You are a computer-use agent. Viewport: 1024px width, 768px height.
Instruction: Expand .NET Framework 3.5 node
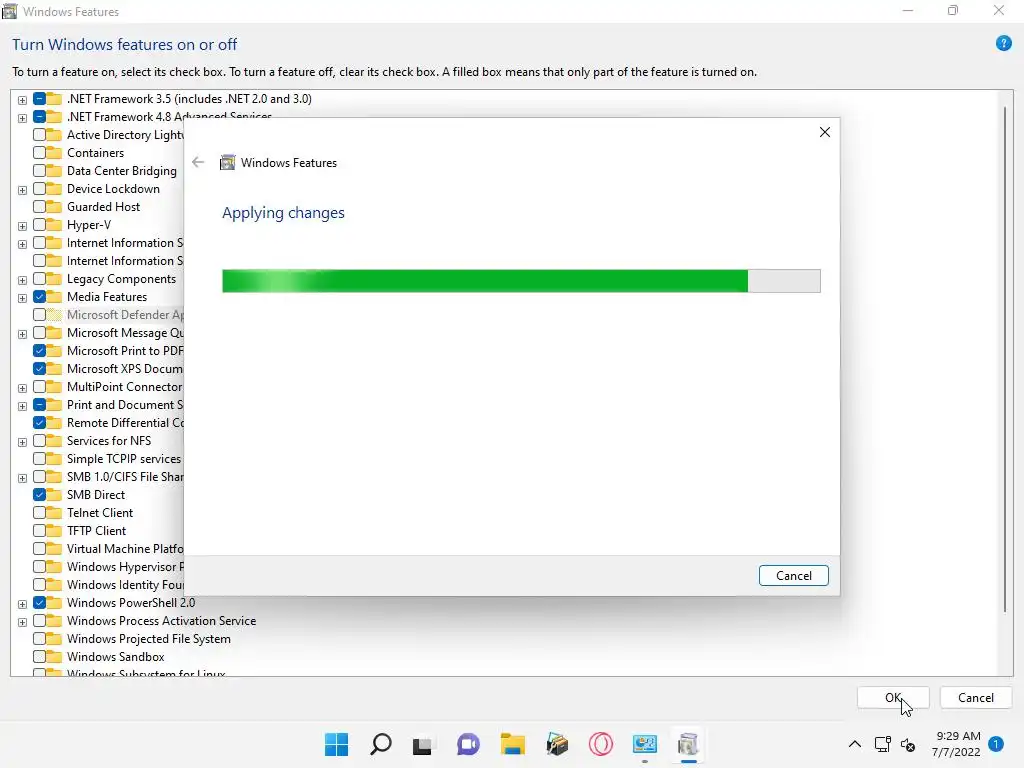tap(22, 100)
